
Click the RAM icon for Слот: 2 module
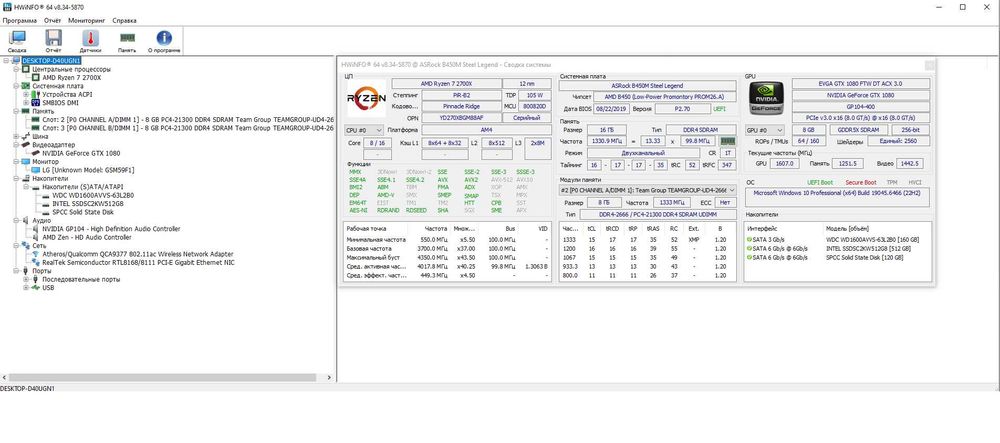click(36, 119)
